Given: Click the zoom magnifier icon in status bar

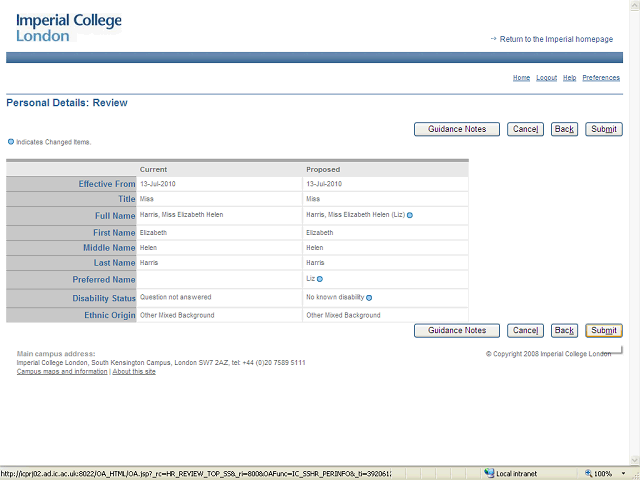Looking at the screenshot, I should click(586, 473).
